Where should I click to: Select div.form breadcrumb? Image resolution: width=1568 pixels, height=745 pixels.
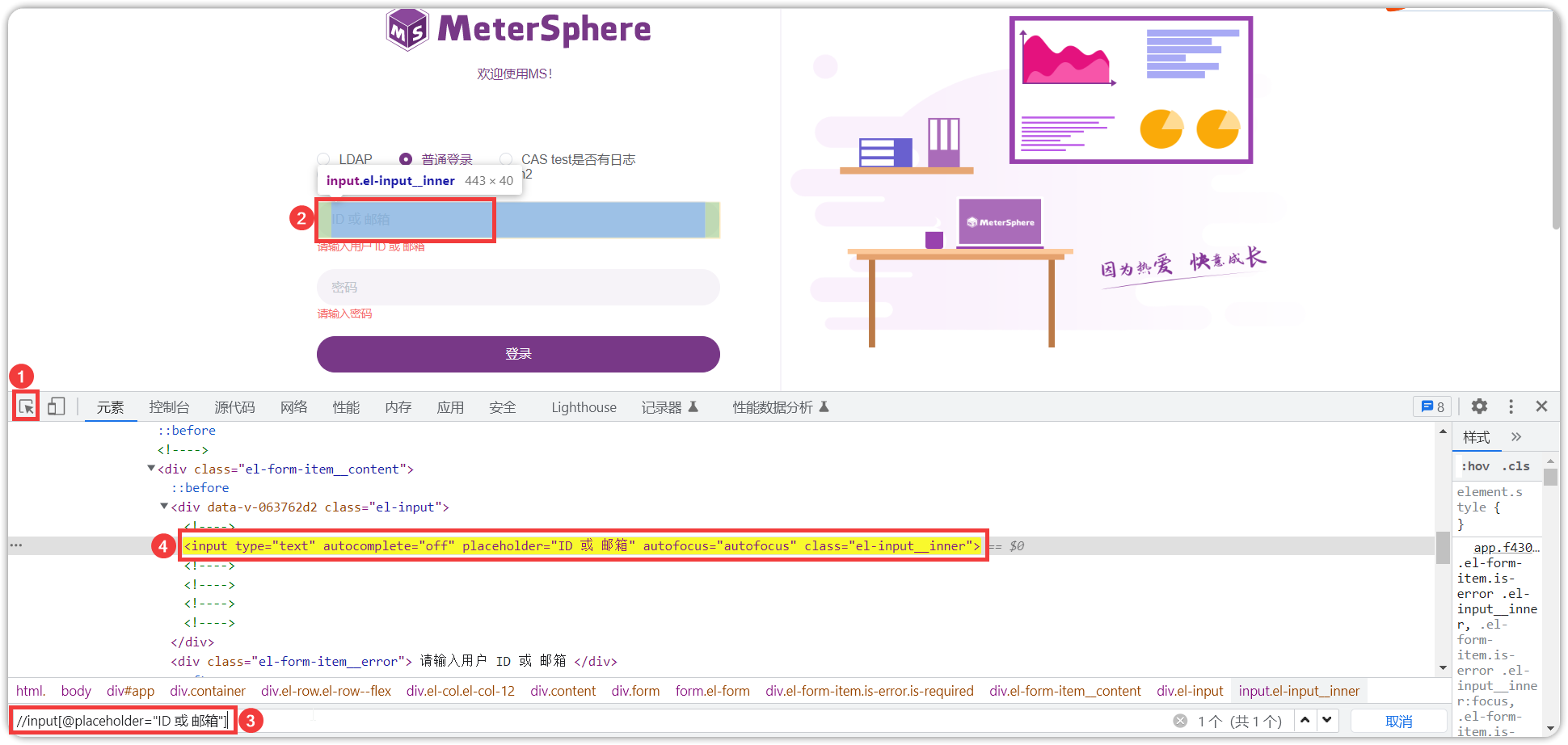click(x=635, y=691)
